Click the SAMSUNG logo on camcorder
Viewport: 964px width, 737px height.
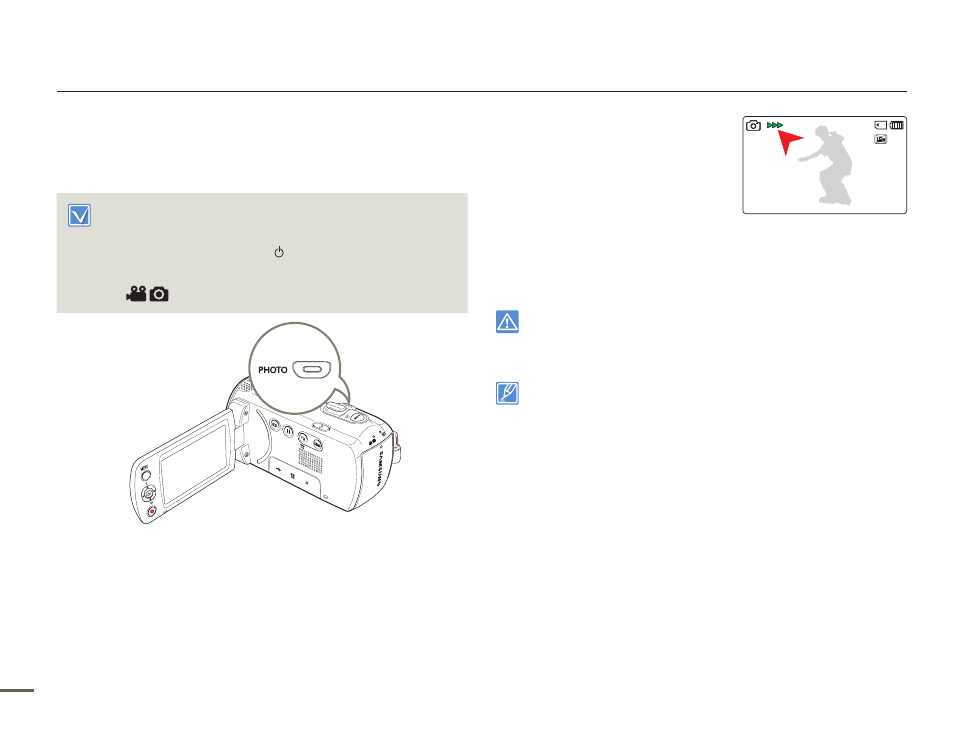[x=379, y=469]
